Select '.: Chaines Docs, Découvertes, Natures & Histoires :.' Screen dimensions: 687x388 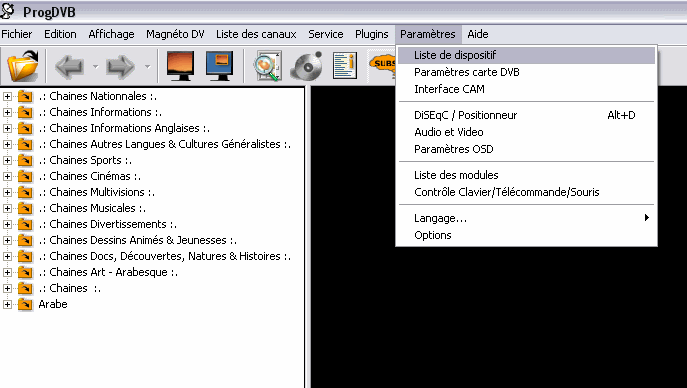point(164,256)
